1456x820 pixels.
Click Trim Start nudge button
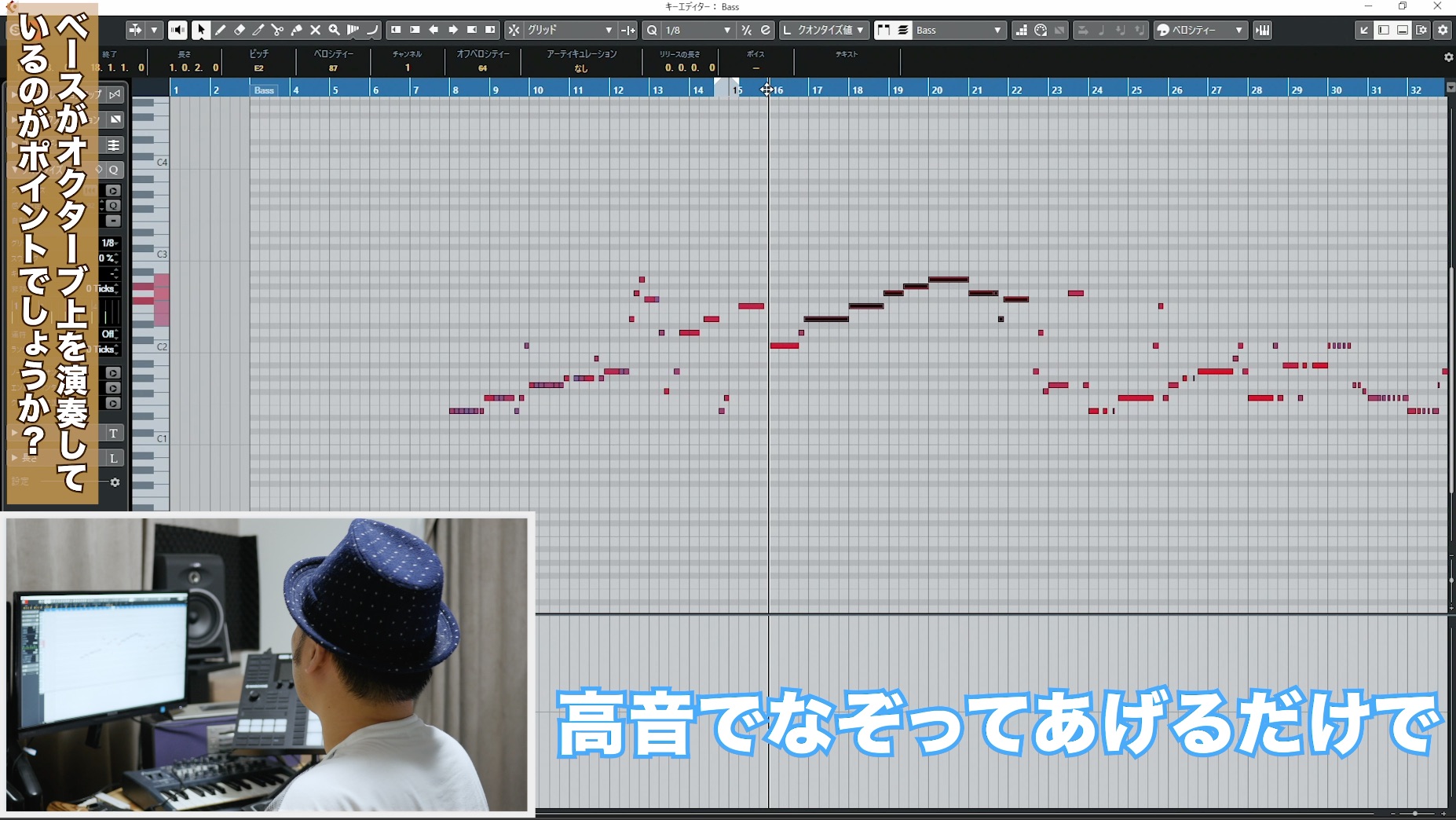(397, 30)
